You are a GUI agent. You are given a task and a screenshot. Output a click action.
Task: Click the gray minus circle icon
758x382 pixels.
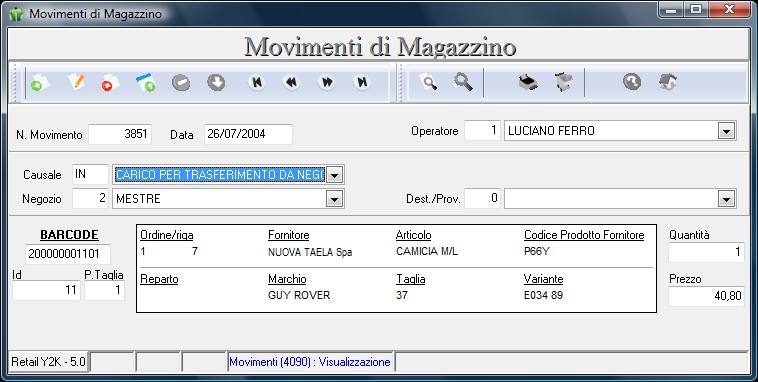click(181, 83)
